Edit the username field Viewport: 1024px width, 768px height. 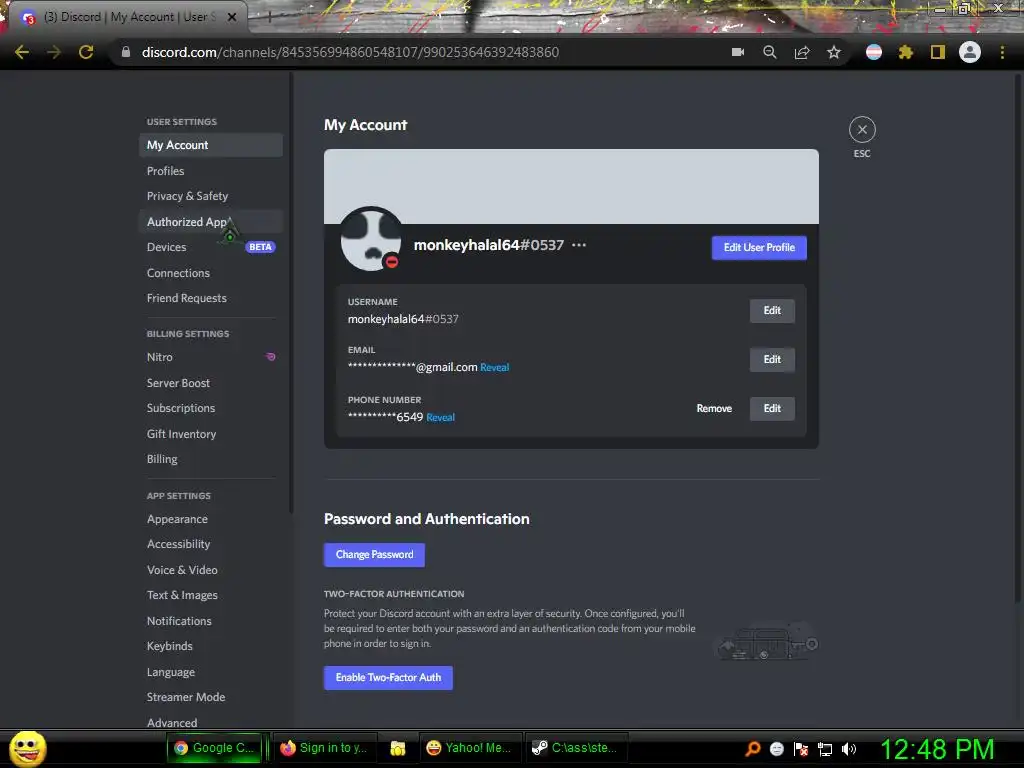[x=772, y=310]
